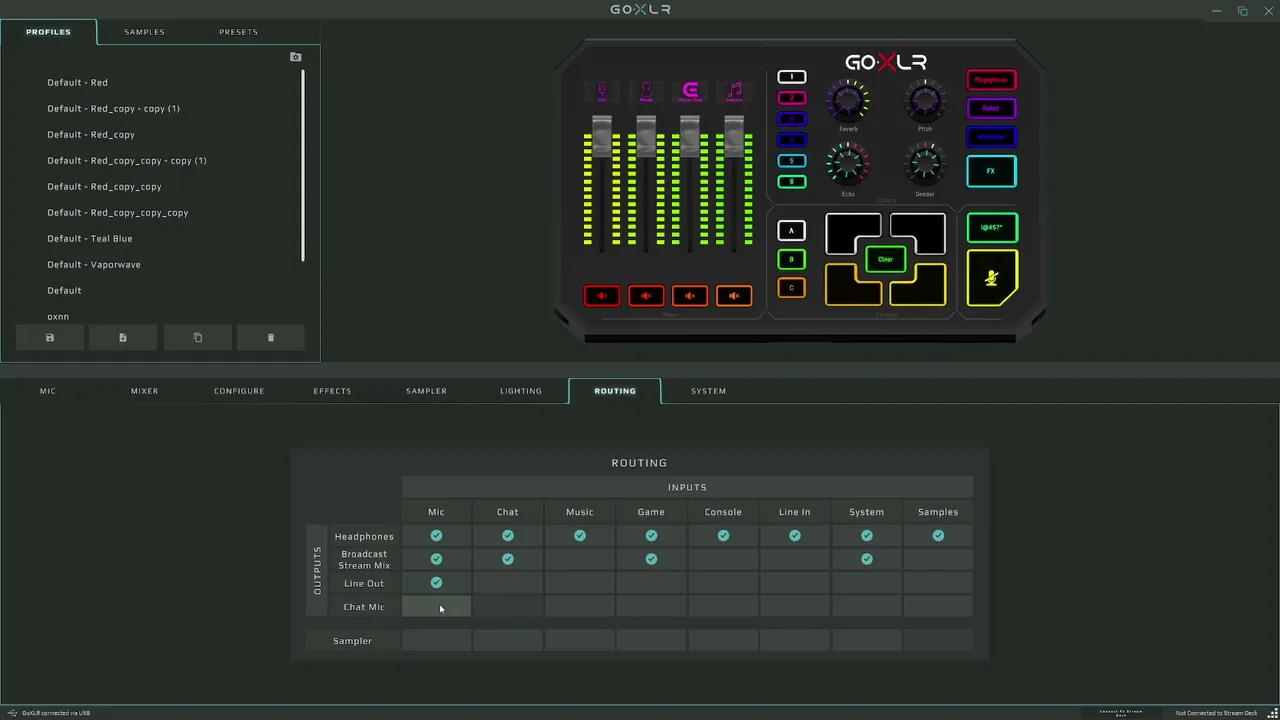Select effects preset 5
Screen dimensions: 1280x720
tap(792, 161)
